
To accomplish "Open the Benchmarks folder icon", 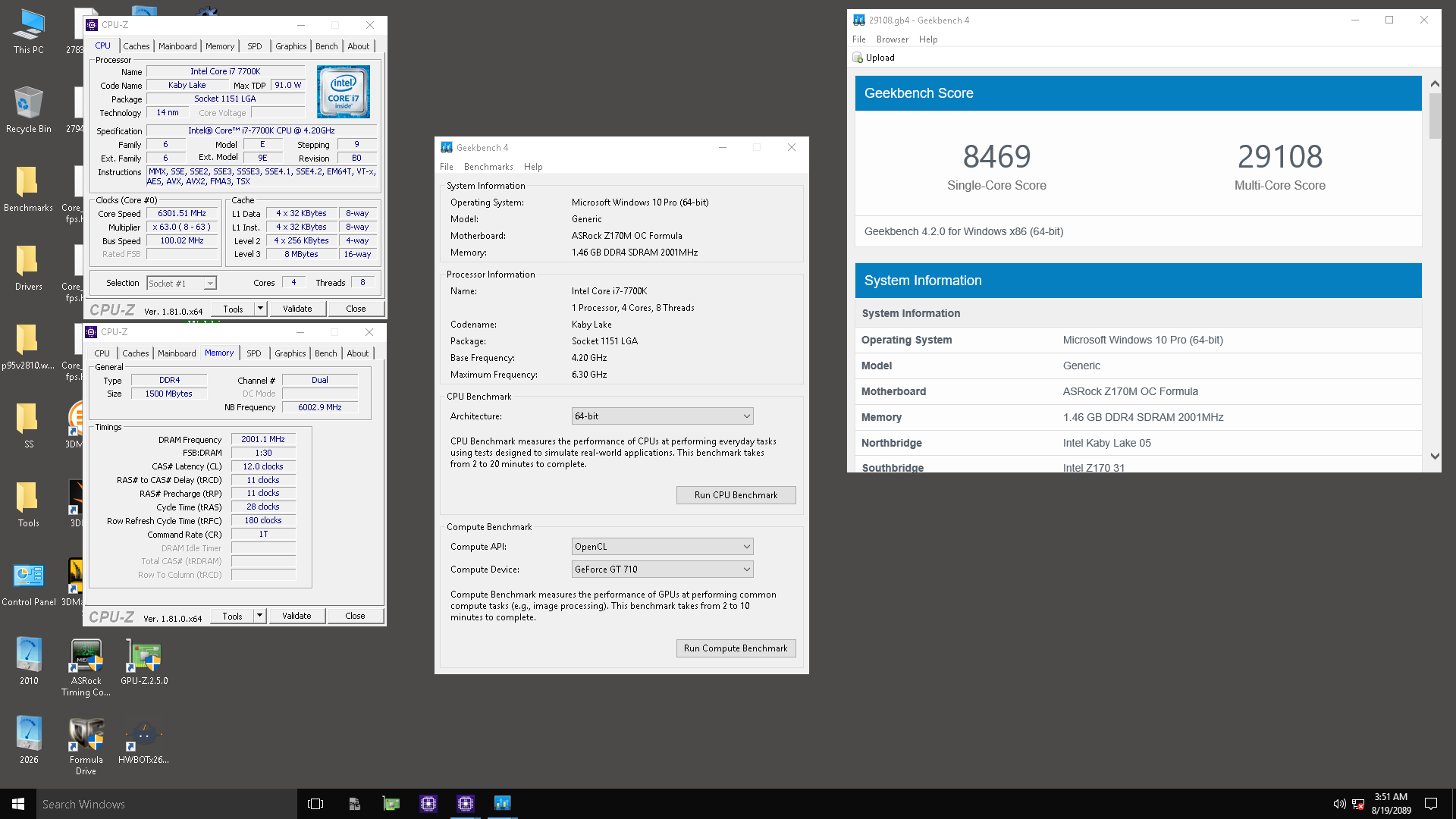I will (x=28, y=189).
